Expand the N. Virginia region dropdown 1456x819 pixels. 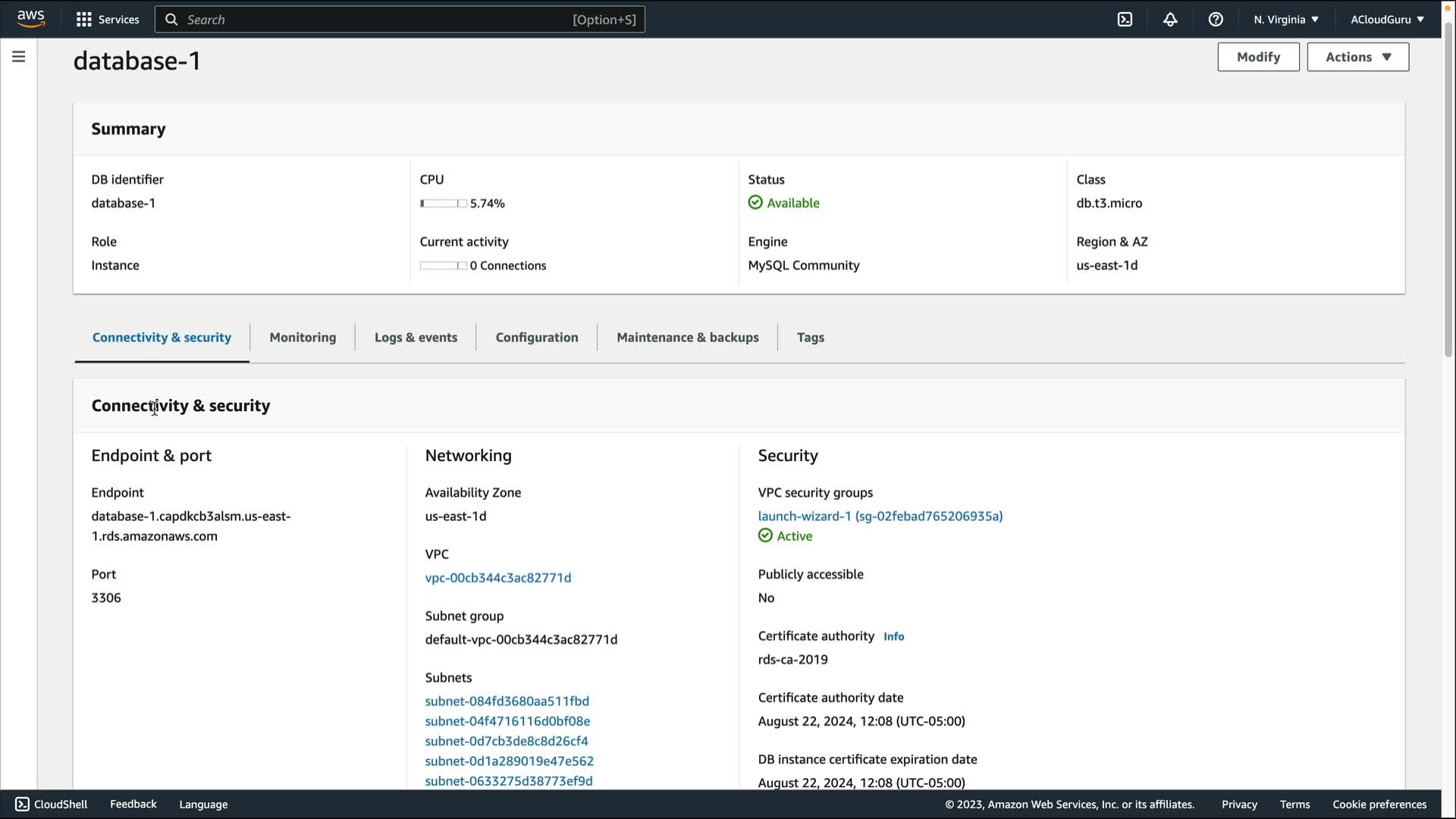coord(1286,20)
